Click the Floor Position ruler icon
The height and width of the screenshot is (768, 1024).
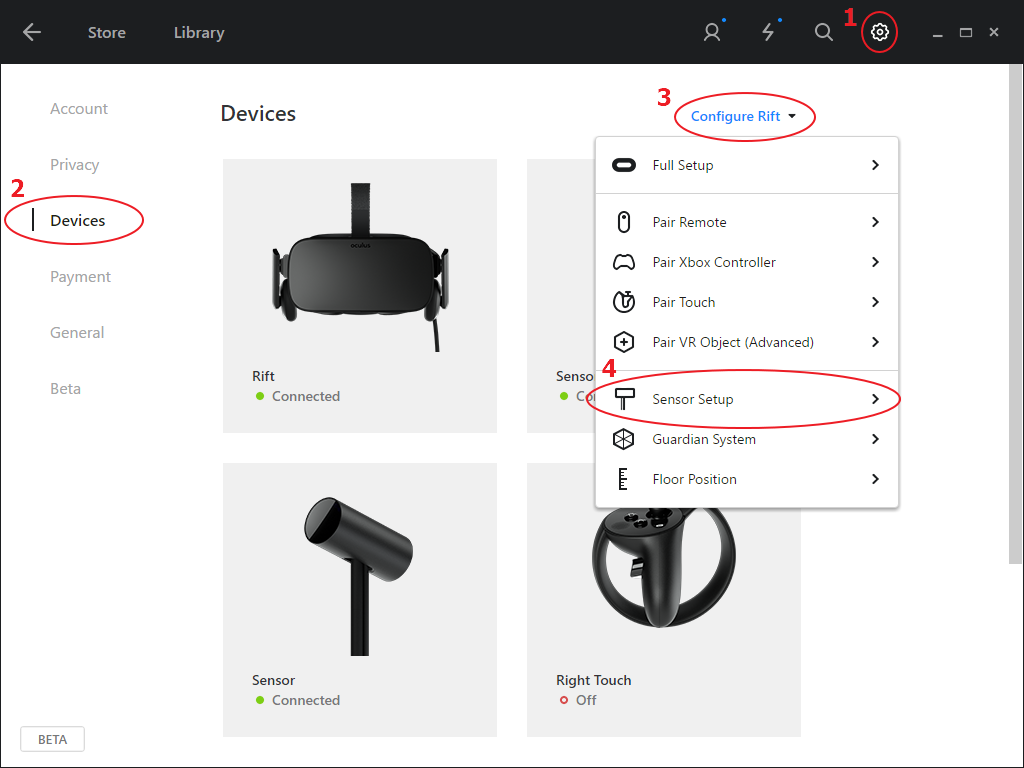pos(623,479)
